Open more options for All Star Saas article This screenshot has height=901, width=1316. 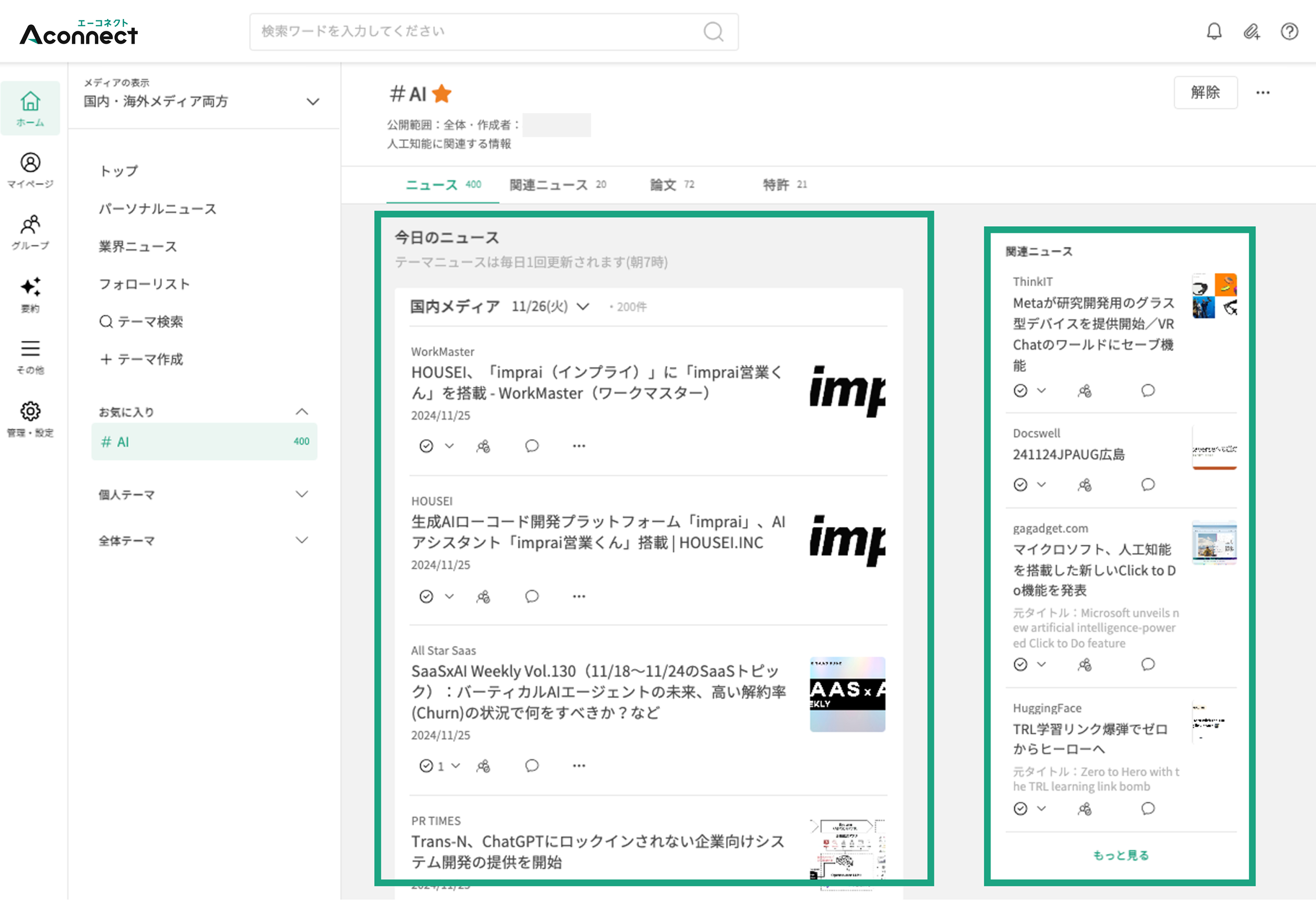579,766
